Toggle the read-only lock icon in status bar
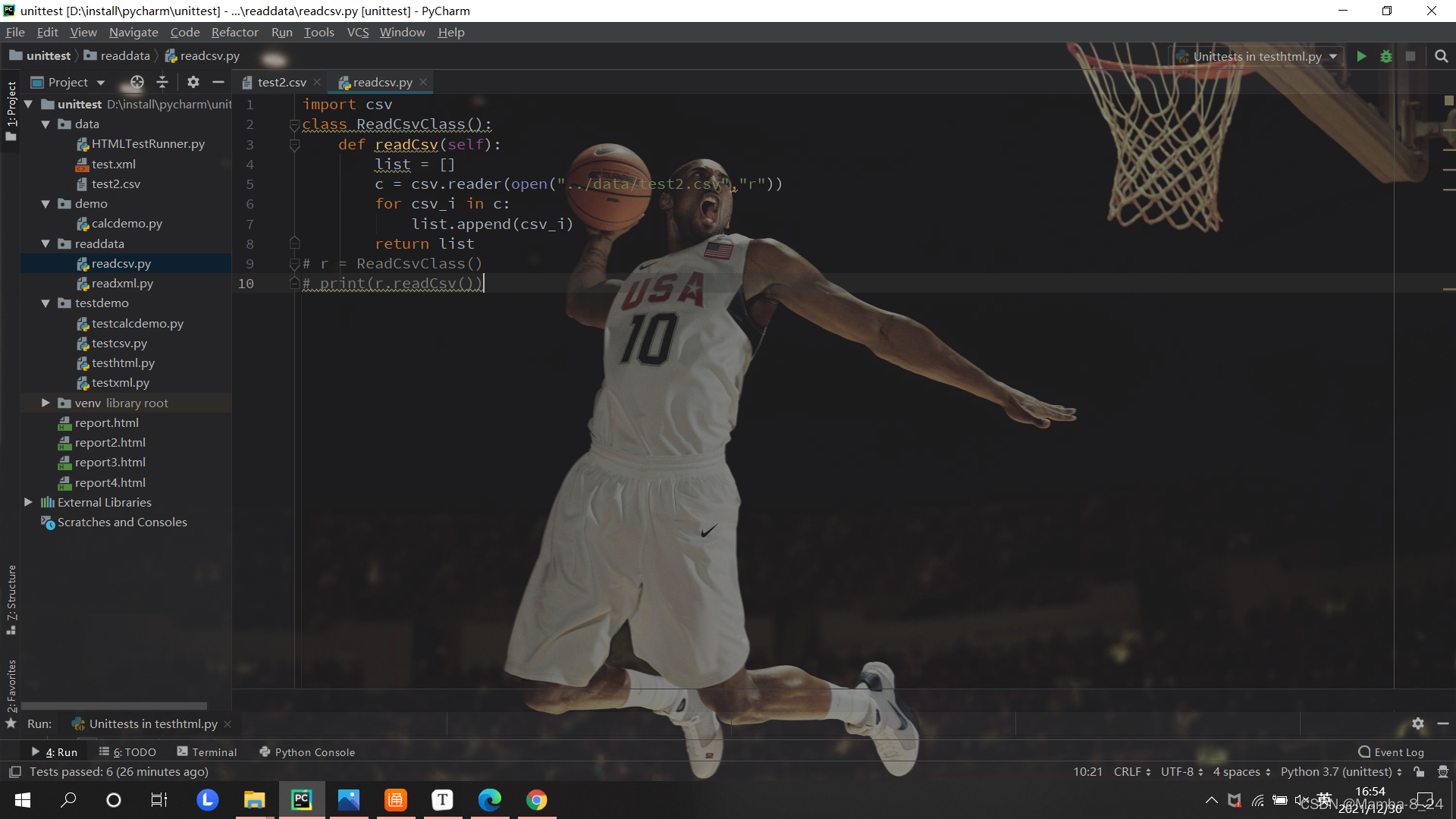 click(x=1419, y=772)
